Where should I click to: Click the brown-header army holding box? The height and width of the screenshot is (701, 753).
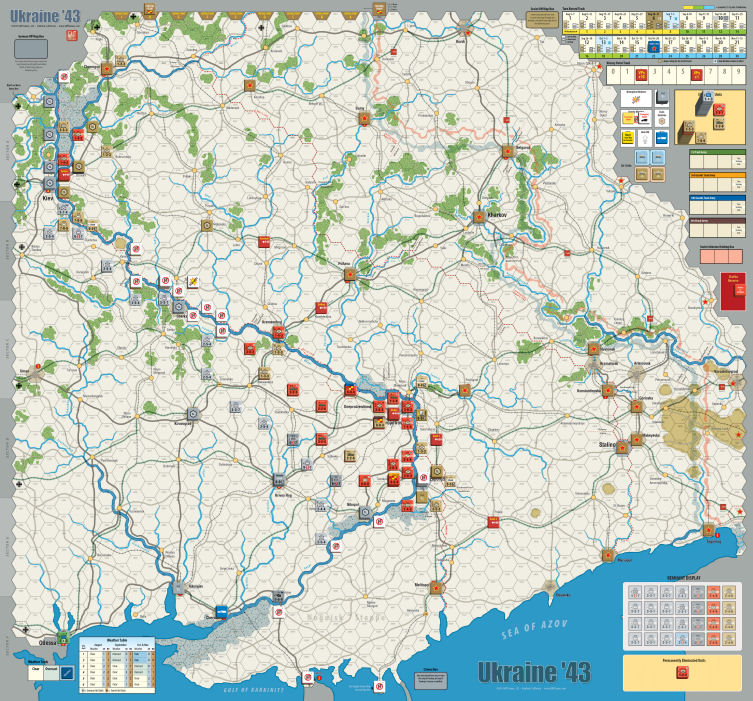click(x=717, y=228)
